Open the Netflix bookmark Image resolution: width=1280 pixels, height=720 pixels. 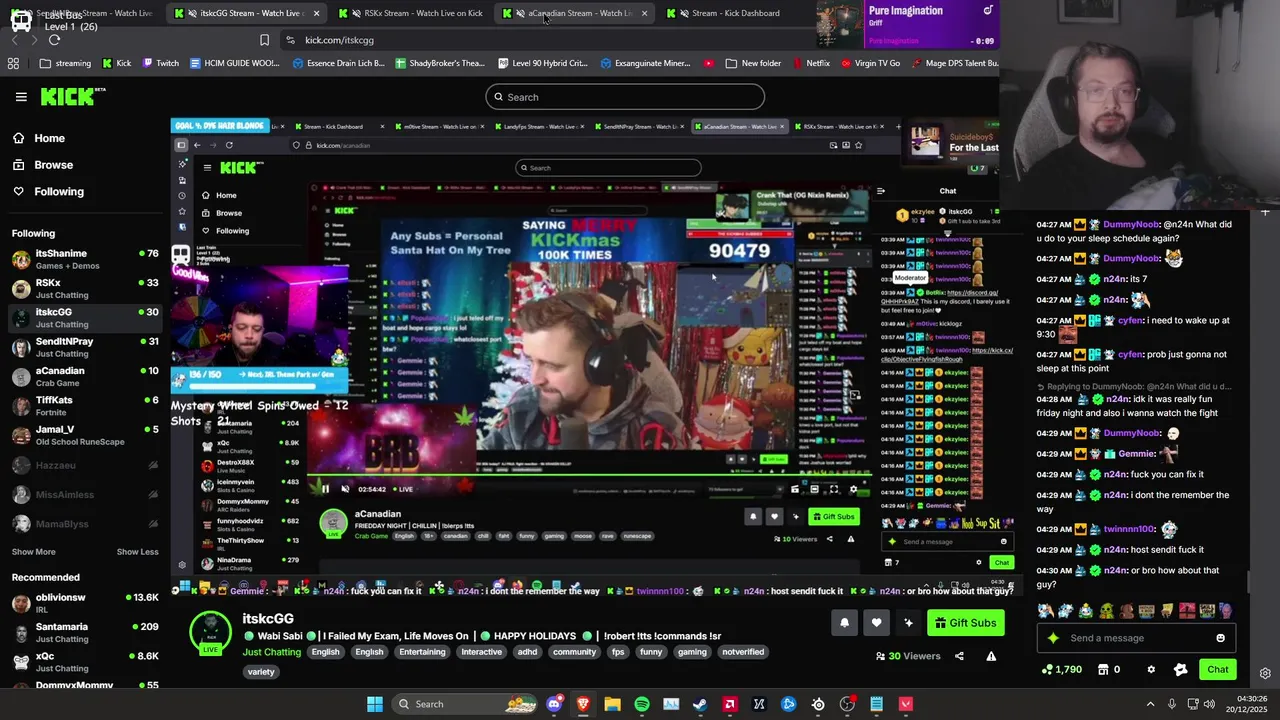tap(810, 63)
